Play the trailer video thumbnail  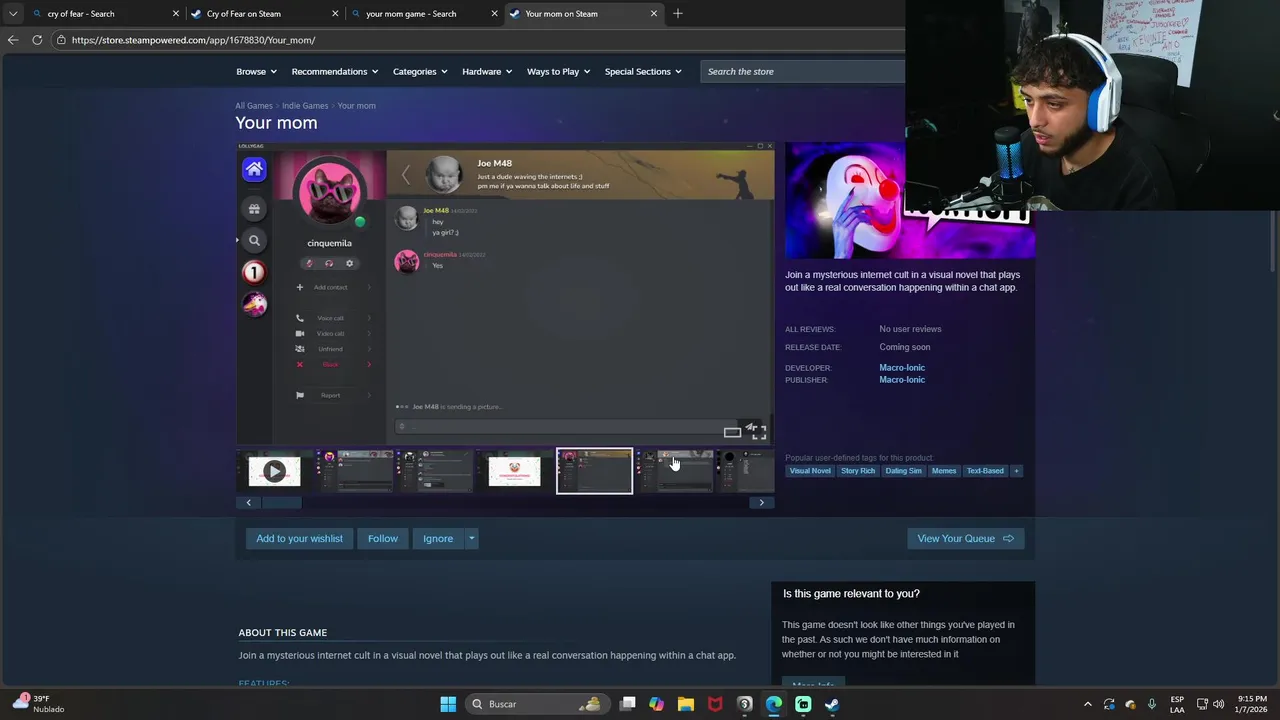pyautogui.click(x=274, y=471)
